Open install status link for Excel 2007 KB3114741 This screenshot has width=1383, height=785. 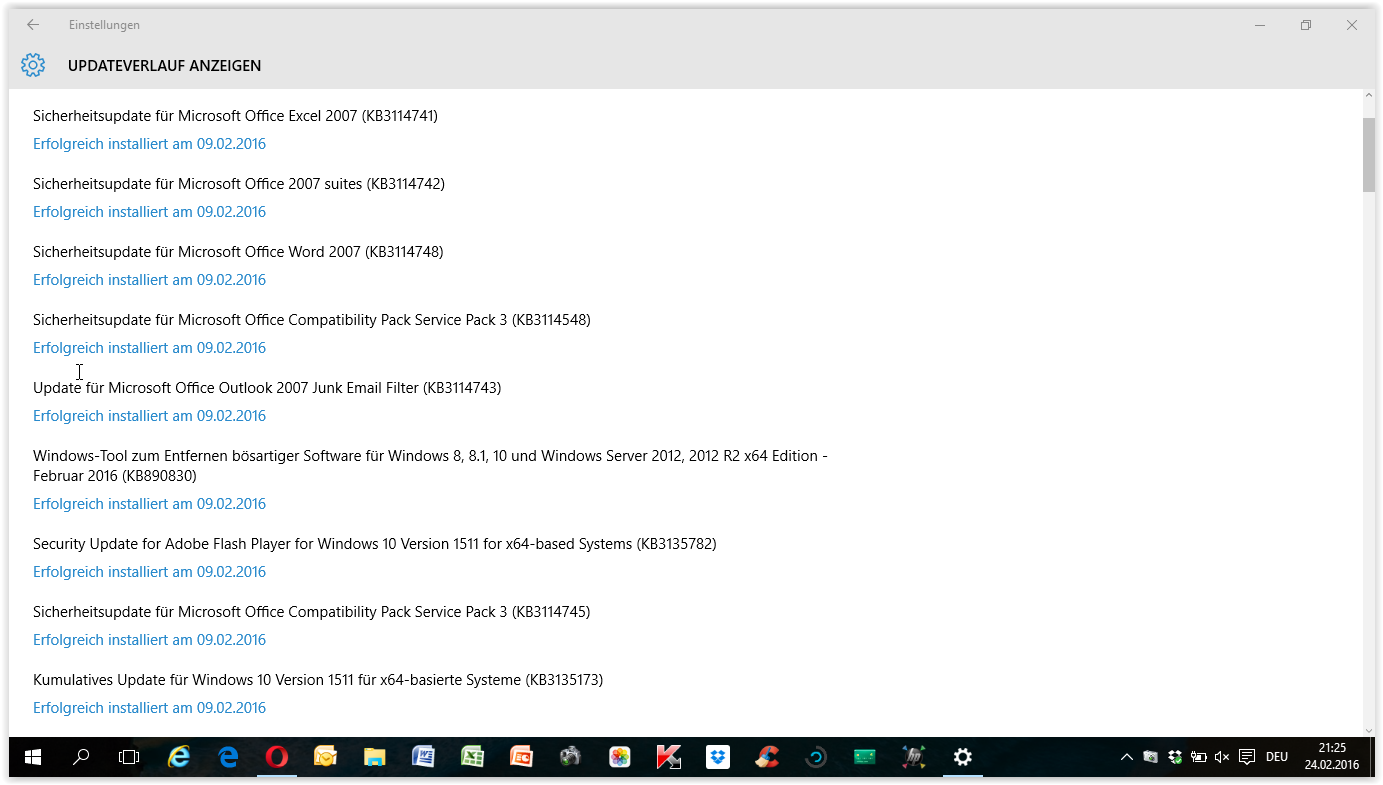[149, 144]
